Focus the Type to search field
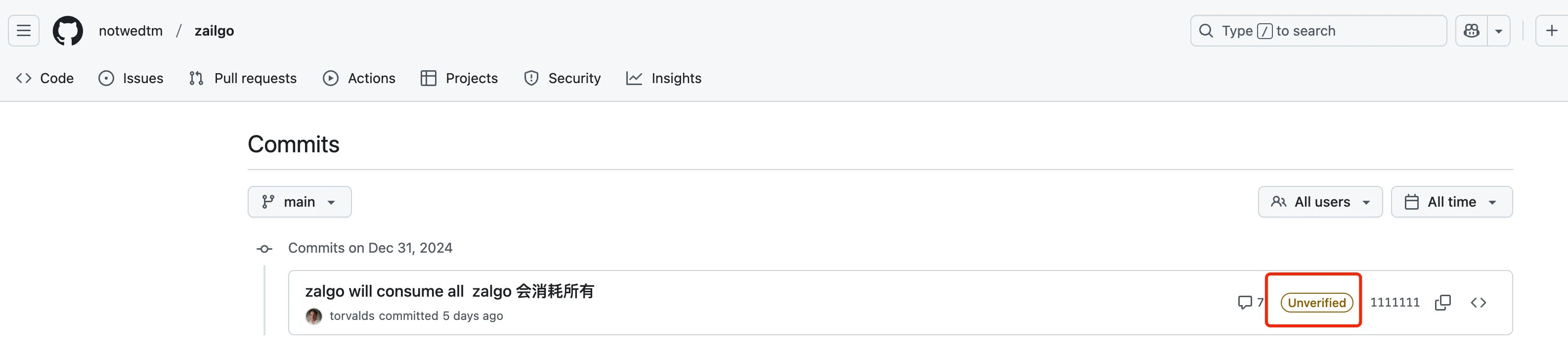This screenshot has width=1568, height=358. [x=1318, y=31]
